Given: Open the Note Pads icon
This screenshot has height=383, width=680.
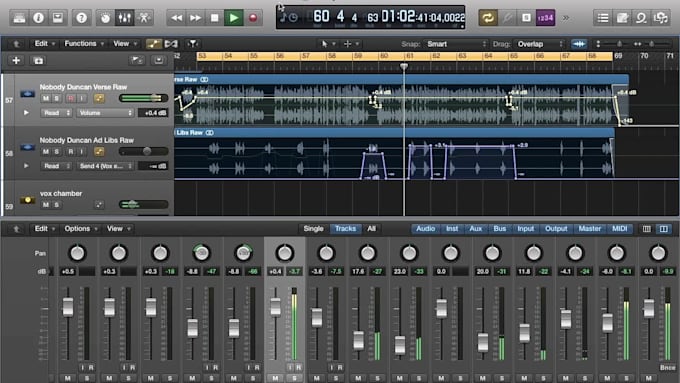Looking at the screenshot, I should (622, 18).
